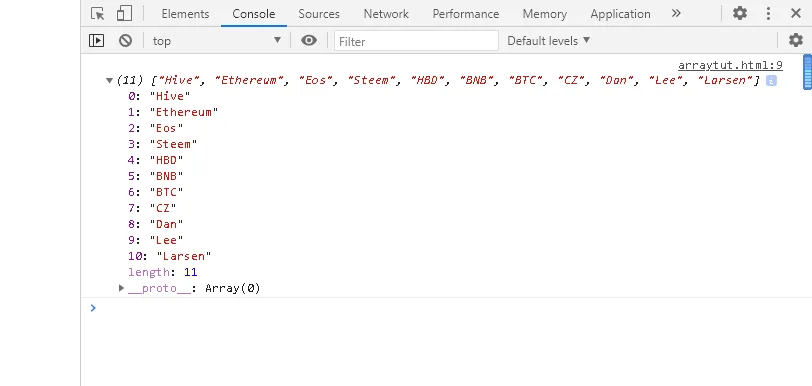The height and width of the screenshot is (386, 812).
Task: Click the console prompt line
Action: 445,308
